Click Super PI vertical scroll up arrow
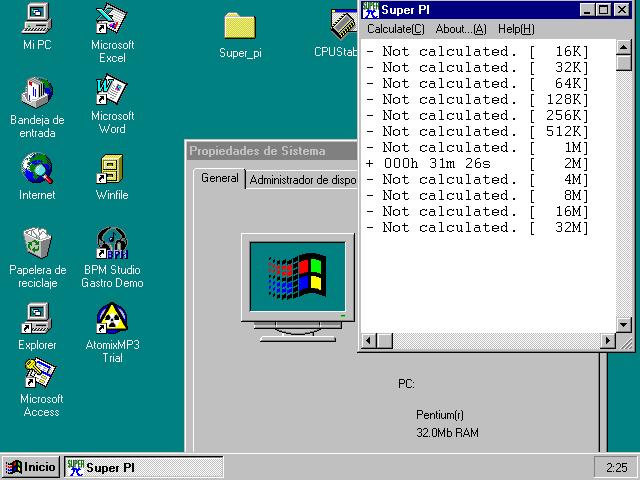This screenshot has height=480, width=640. point(623,47)
